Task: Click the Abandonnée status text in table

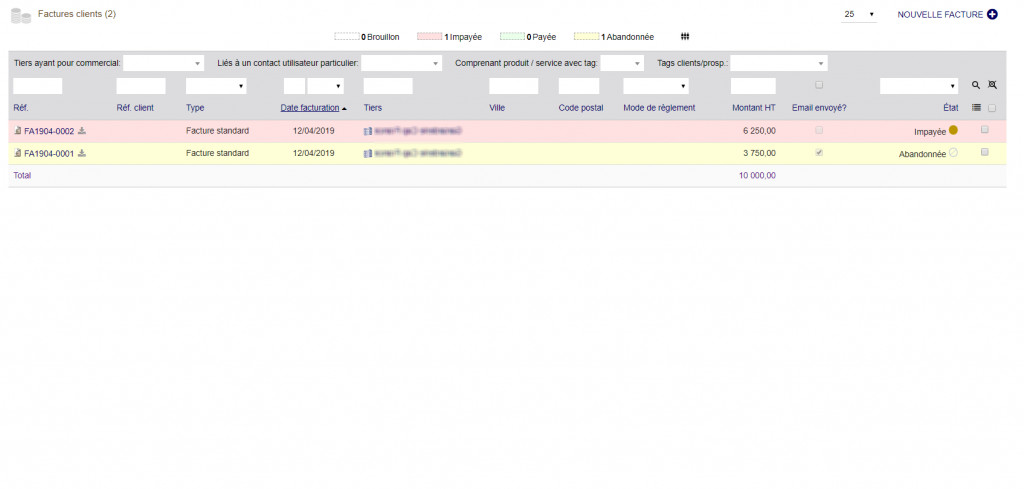Action: pos(922,155)
